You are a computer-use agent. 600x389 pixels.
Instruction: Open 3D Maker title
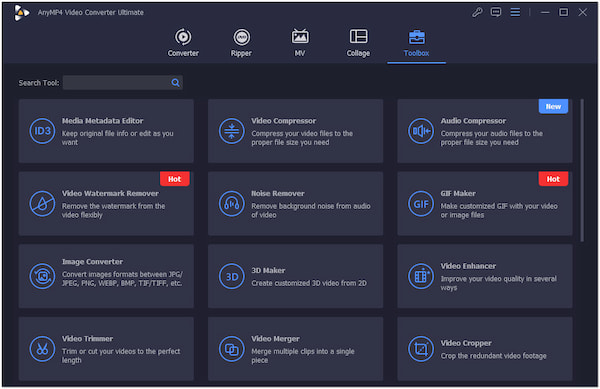[268, 270]
